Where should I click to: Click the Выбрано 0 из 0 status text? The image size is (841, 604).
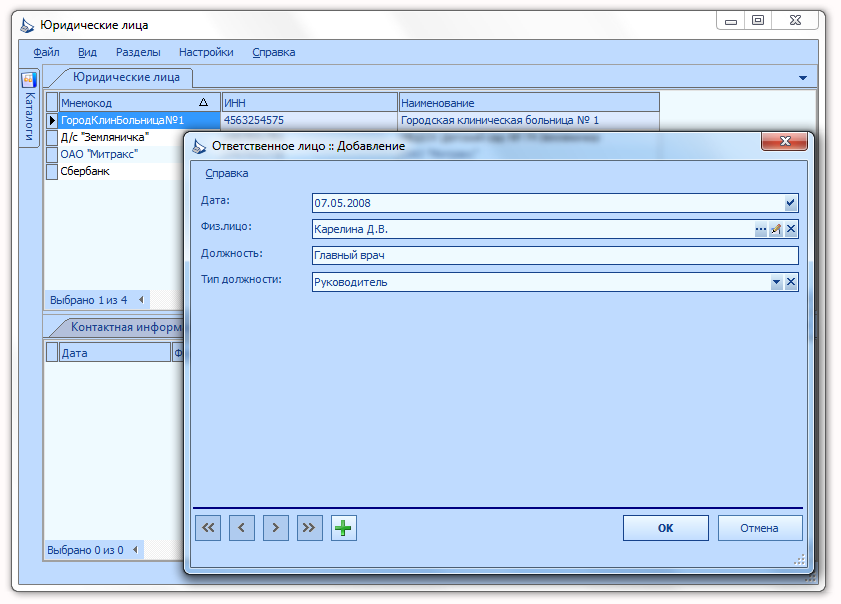(x=85, y=550)
